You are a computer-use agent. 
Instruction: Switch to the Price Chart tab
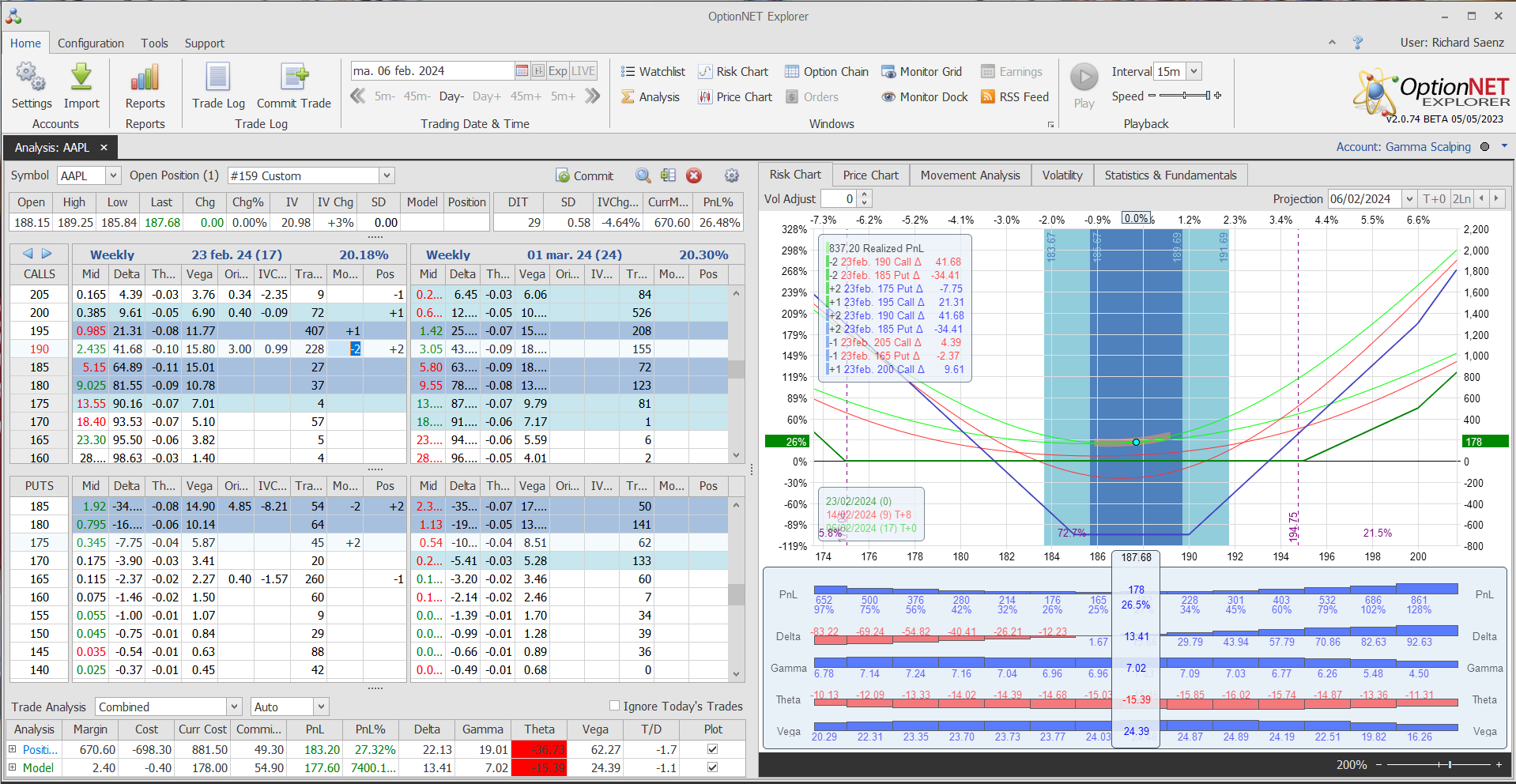(870, 175)
